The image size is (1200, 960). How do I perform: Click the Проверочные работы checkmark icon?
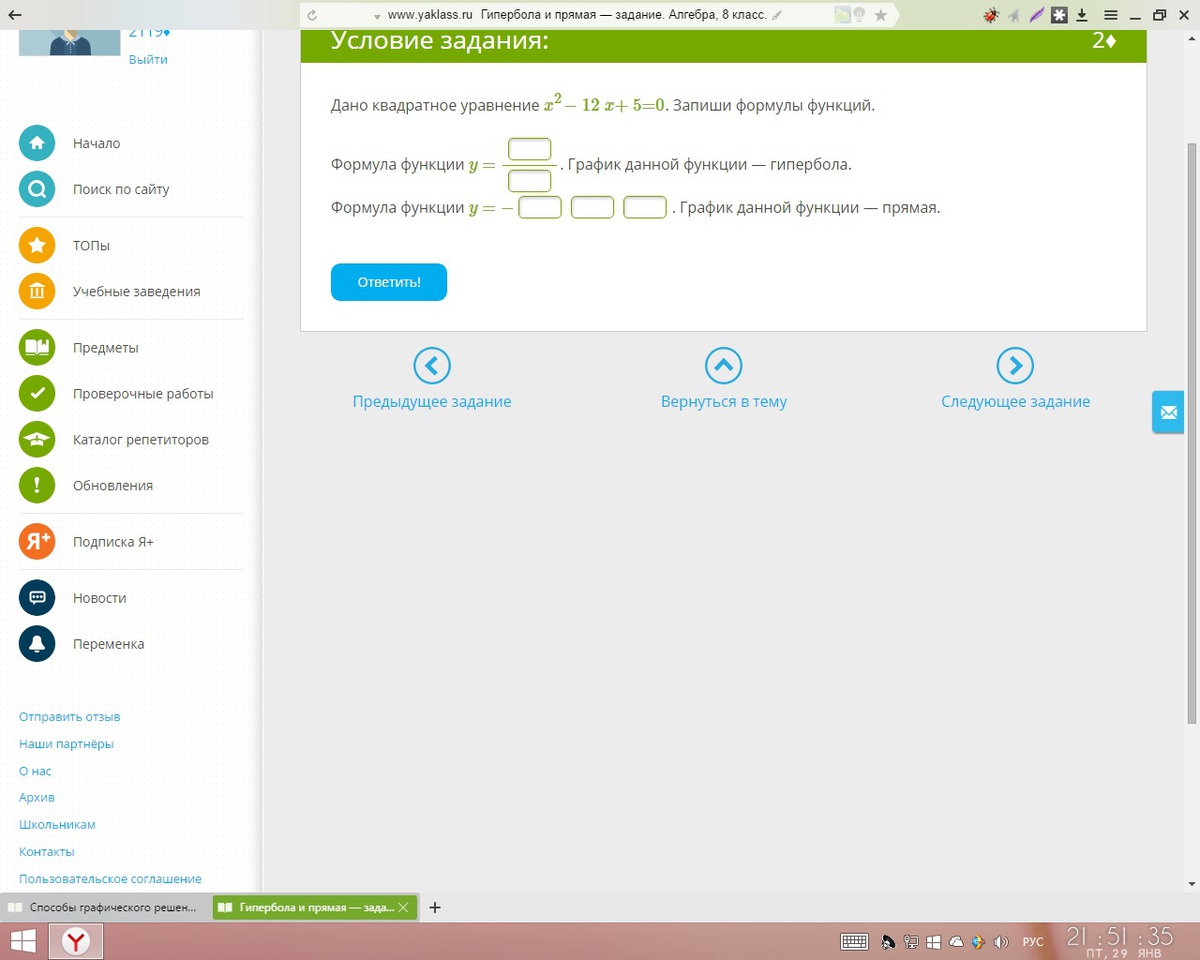click(x=37, y=393)
